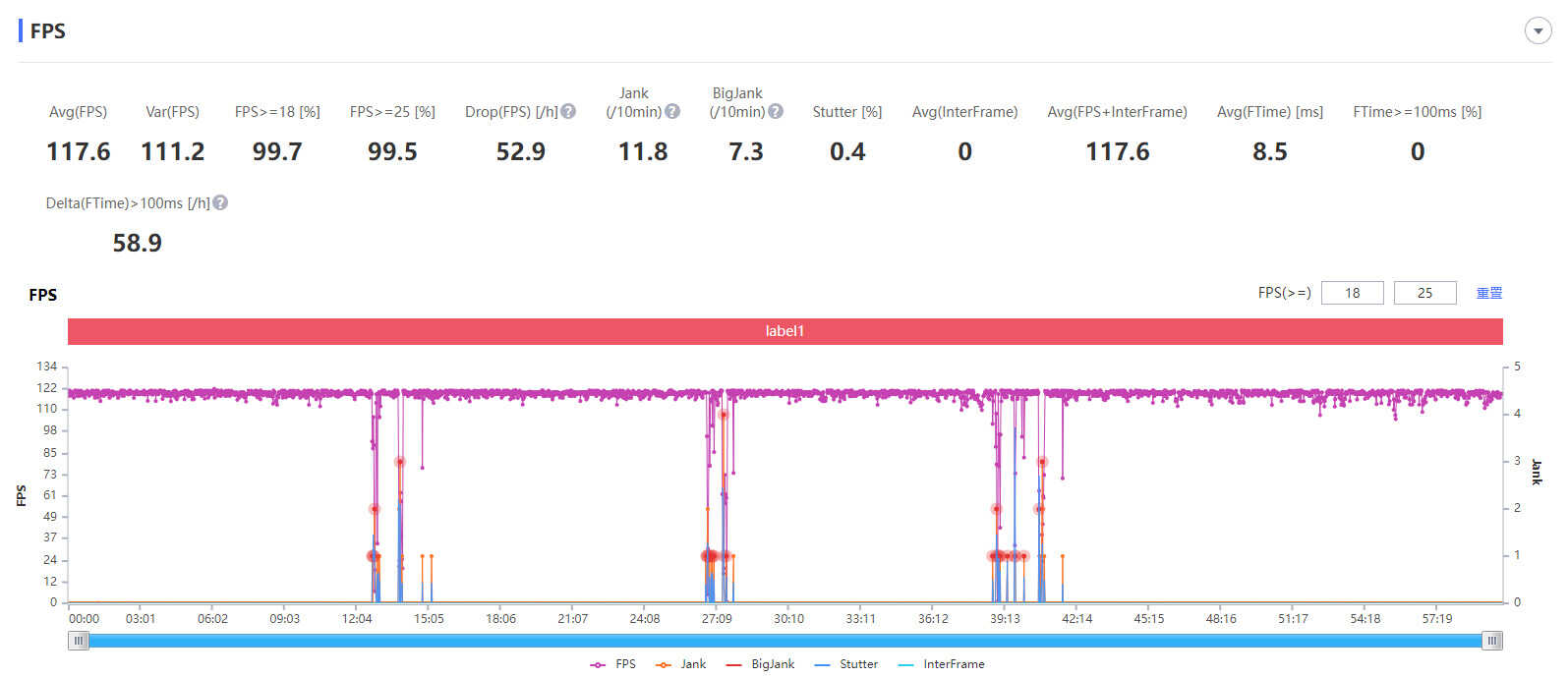Click the Delta(FTime) value 58.9

137,243
